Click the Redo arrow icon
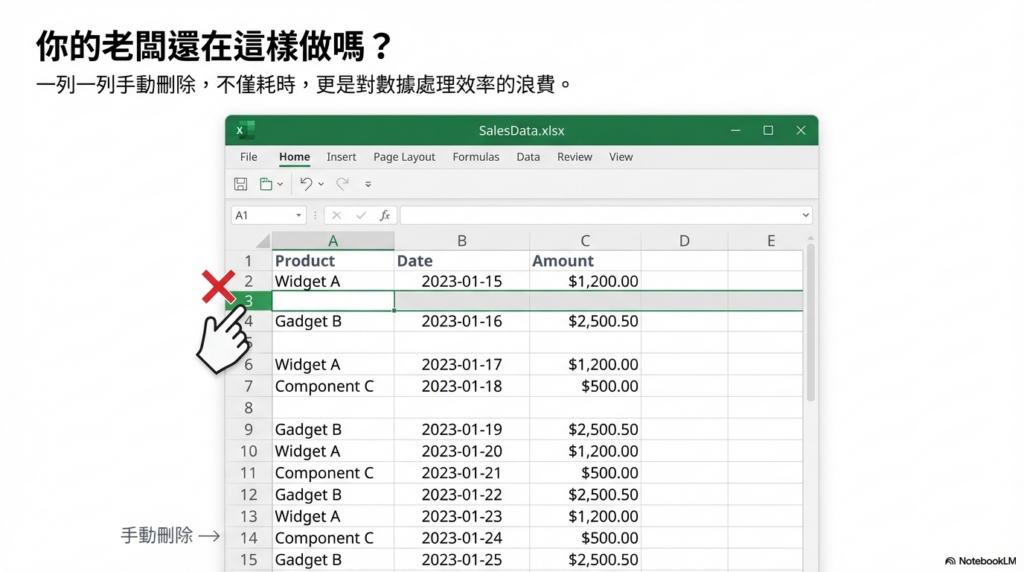Viewport: 1024px width, 572px height. tap(342, 184)
